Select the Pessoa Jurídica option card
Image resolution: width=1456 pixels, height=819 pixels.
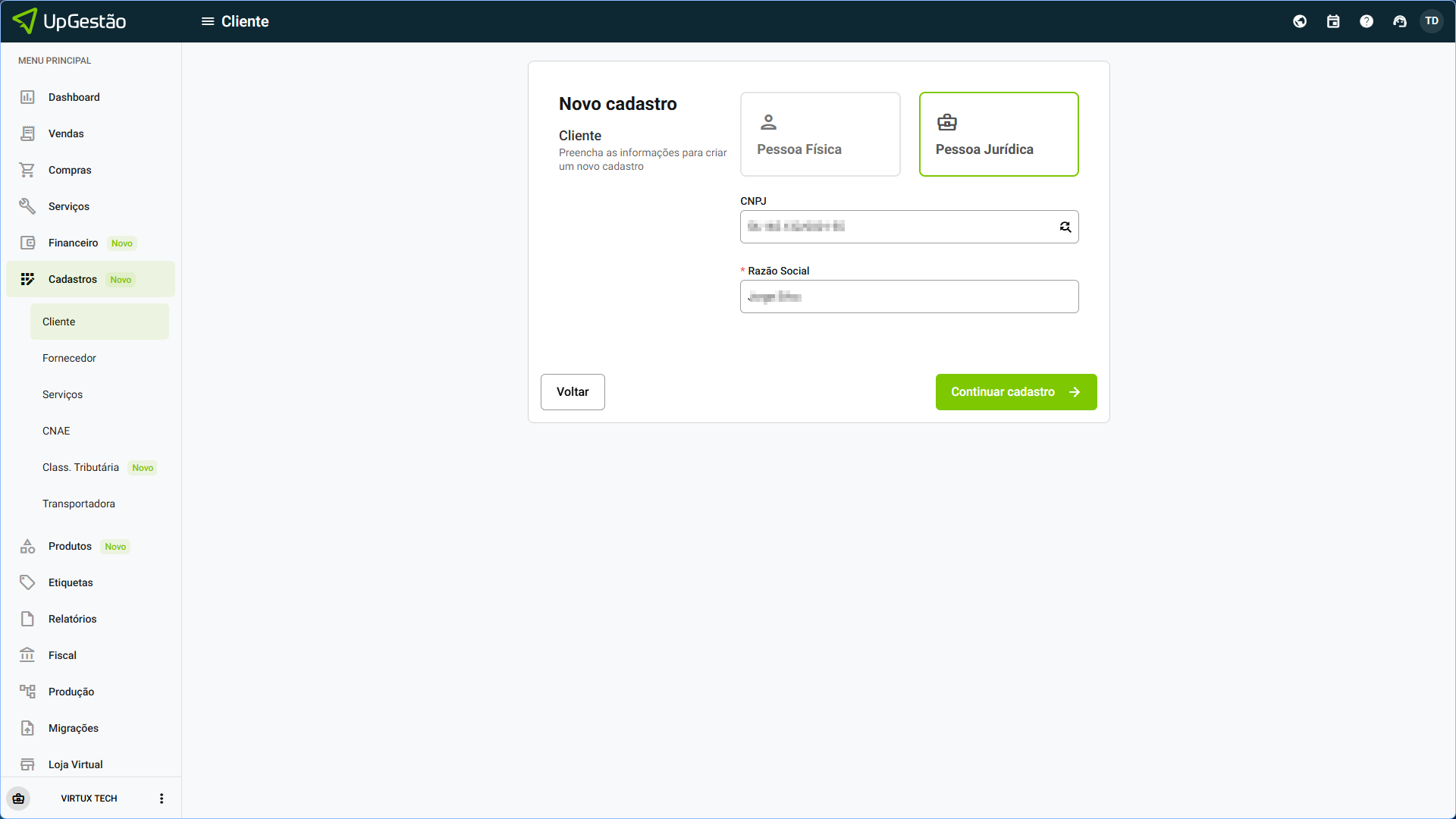coord(998,134)
